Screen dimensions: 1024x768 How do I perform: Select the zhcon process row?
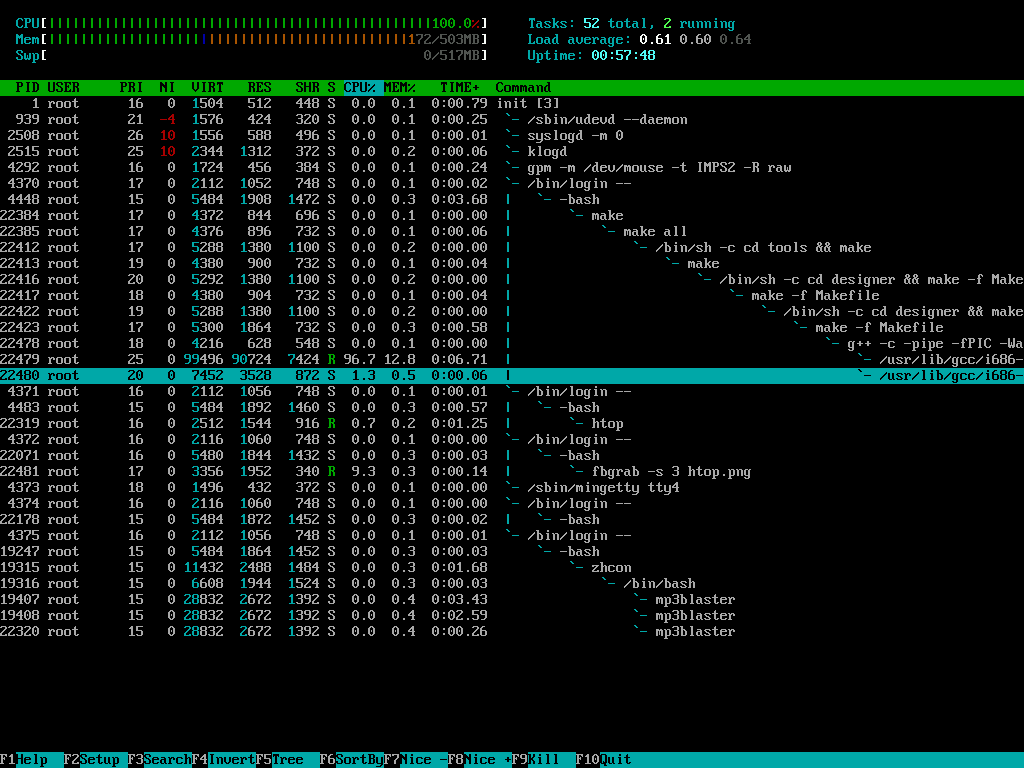pyautogui.click(x=512, y=568)
